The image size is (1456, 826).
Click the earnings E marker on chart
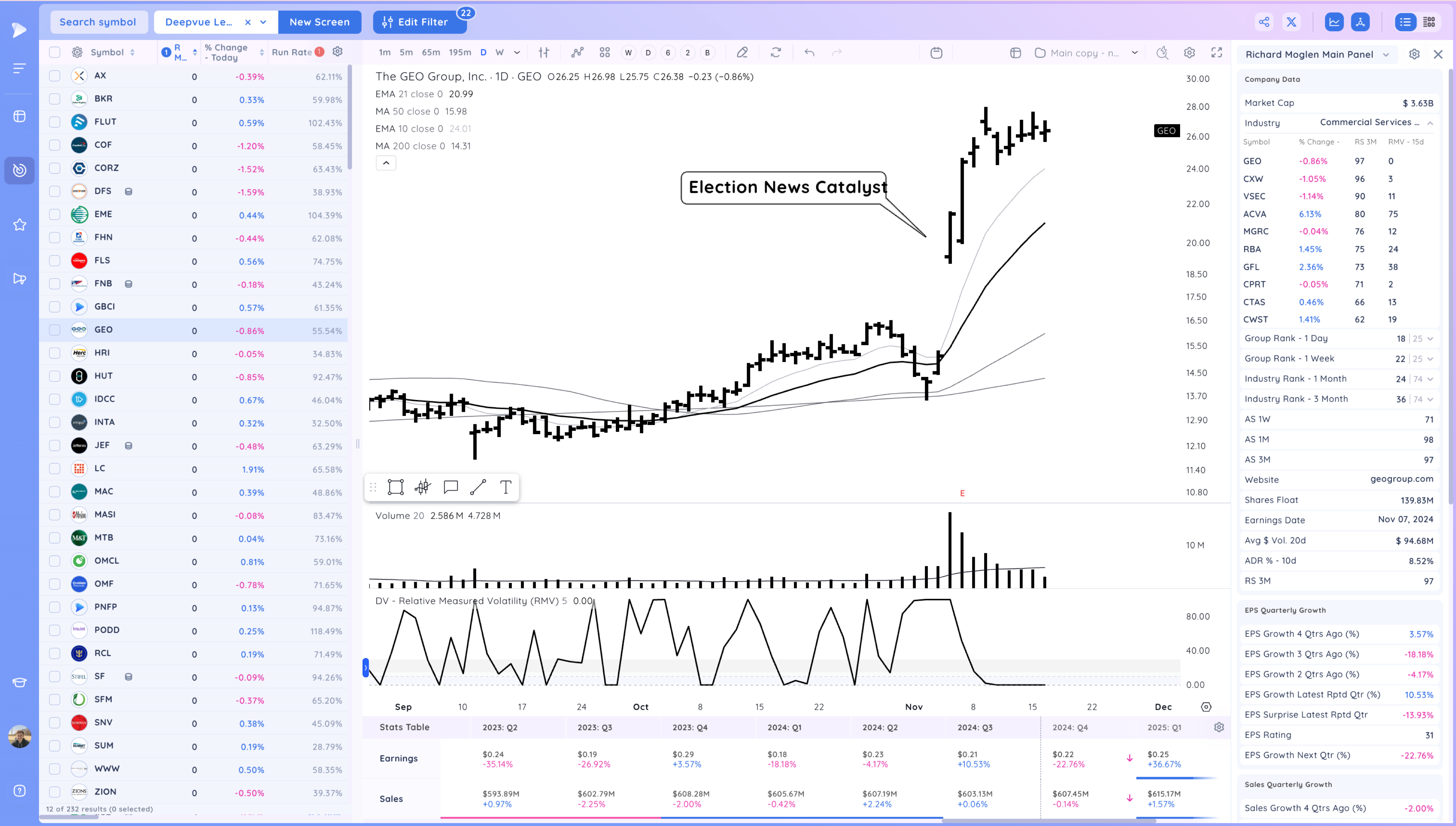pyautogui.click(x=962, y=493)
